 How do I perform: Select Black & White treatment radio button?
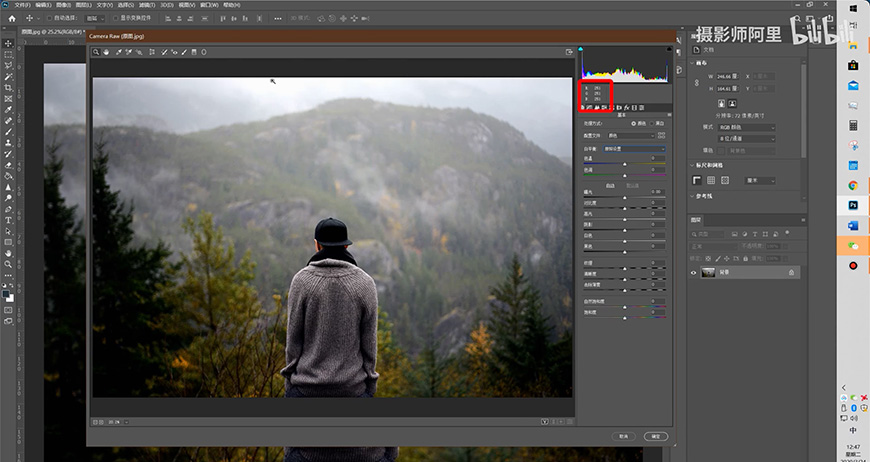(652, 124)
